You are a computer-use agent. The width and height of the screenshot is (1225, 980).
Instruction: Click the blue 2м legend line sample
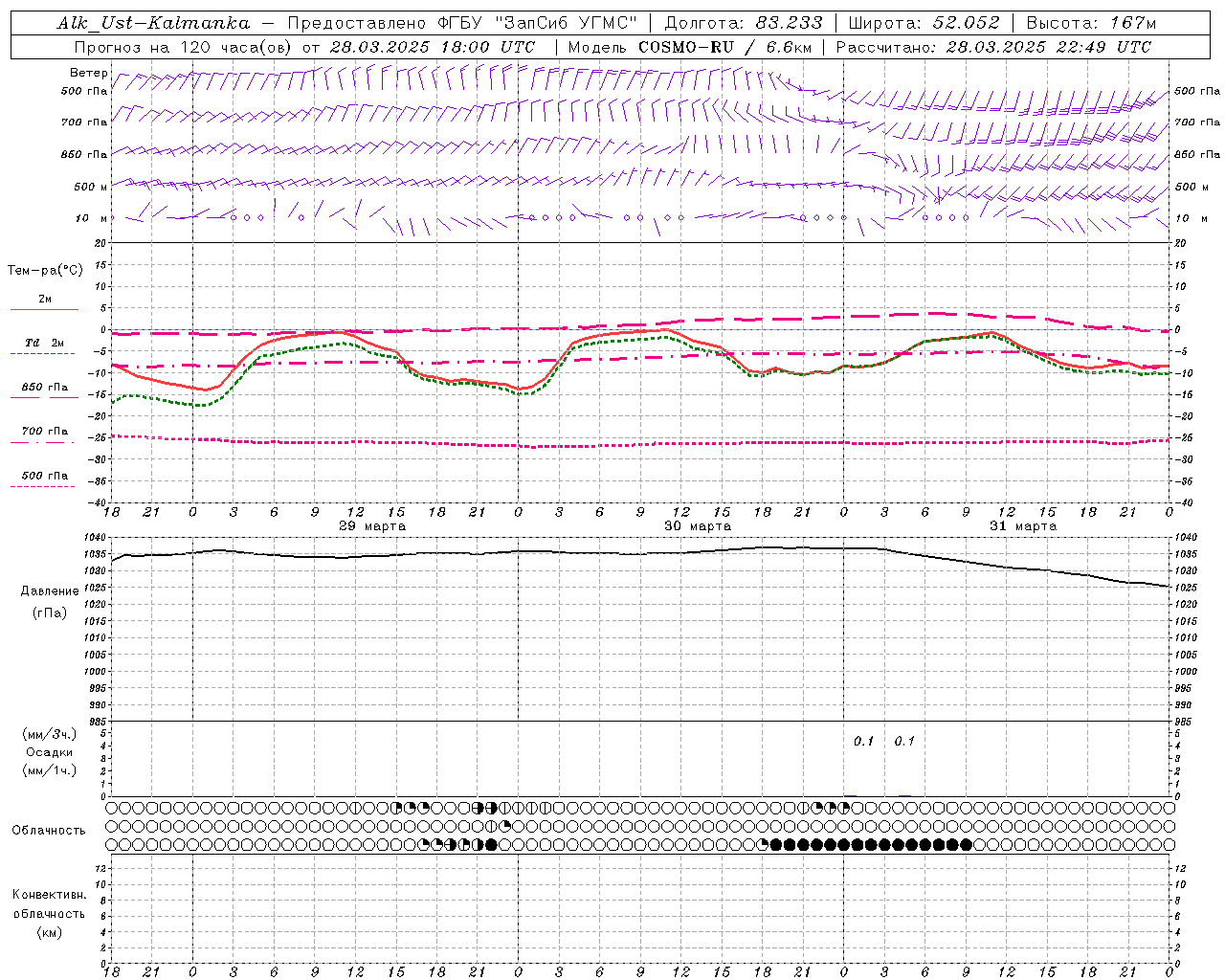click(43, 309)
